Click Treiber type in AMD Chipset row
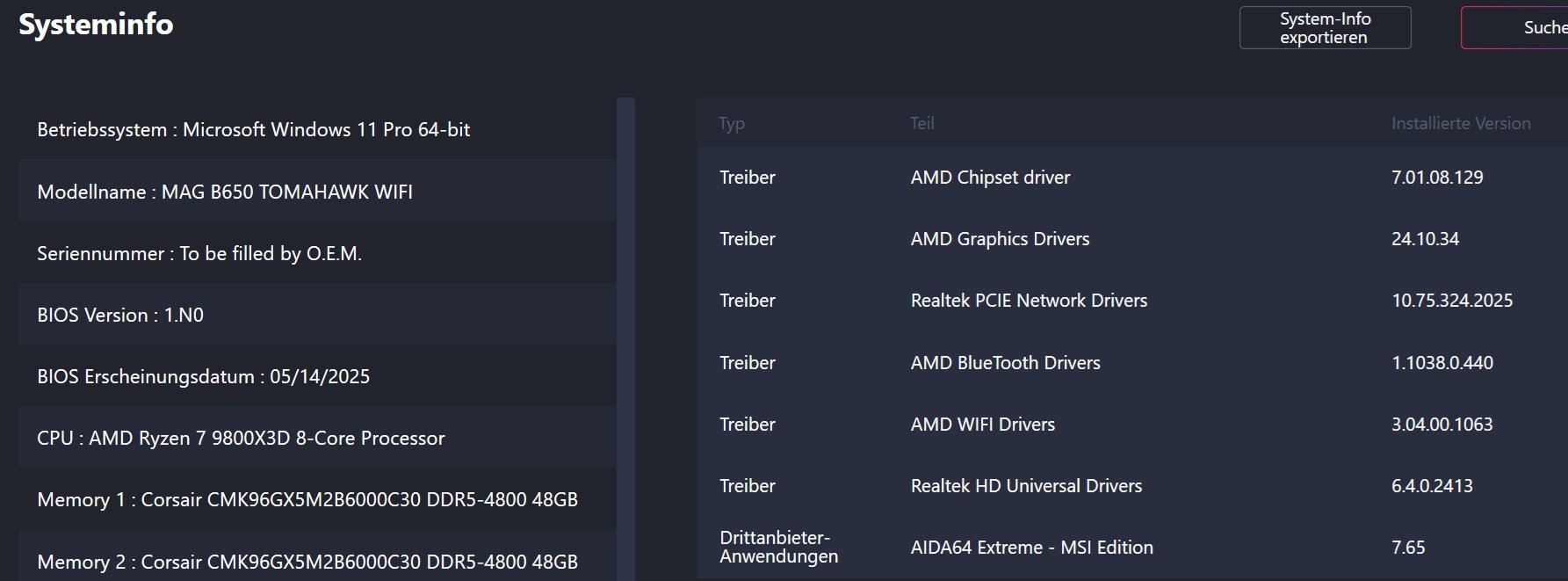This screenshot has width=1568, height=581. pyautogui.click(x=748, y=178)
